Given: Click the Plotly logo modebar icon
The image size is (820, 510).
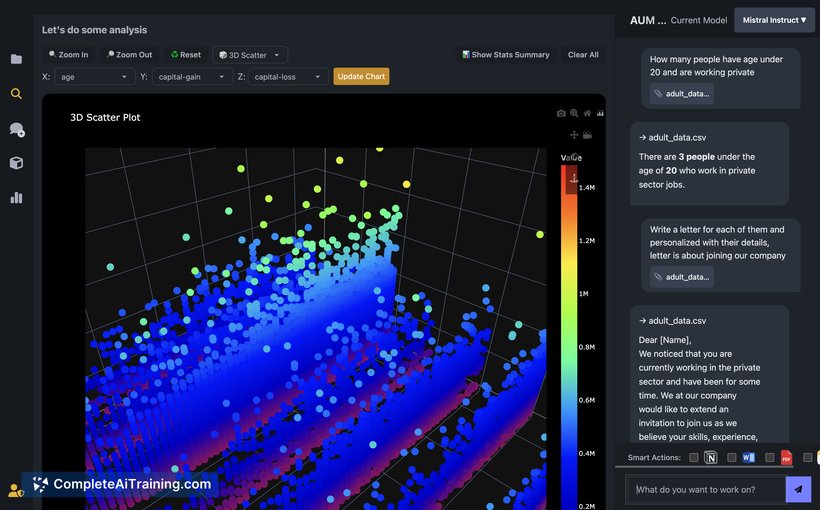Looking at the screenshot, I should pos(600,113).
